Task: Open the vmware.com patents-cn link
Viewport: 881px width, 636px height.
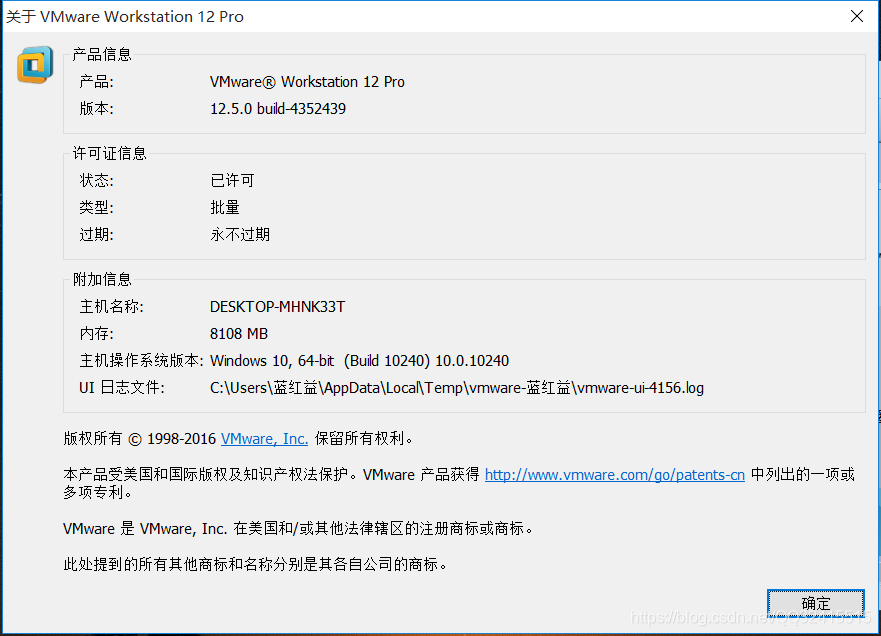Action: tap(615, 475)
